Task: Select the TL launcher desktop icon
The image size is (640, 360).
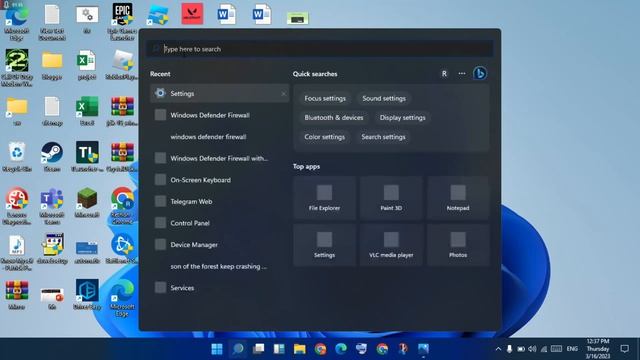Action: coord(87,157)
